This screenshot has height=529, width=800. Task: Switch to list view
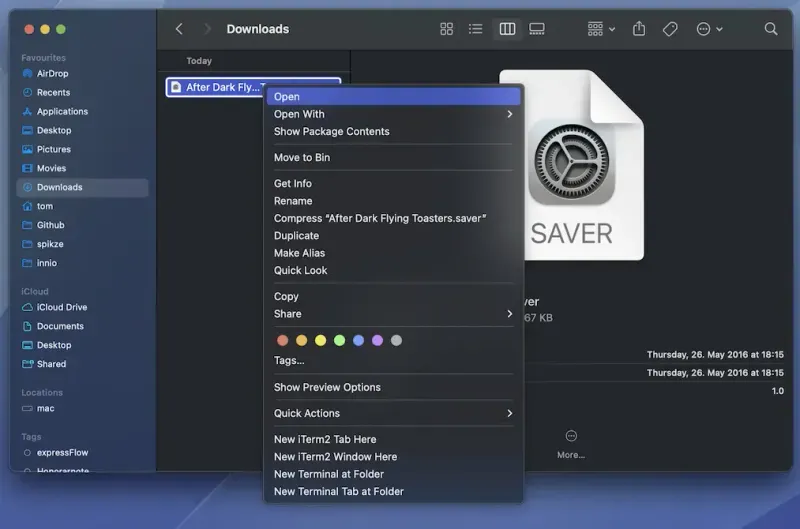click(x=476, y=29)
